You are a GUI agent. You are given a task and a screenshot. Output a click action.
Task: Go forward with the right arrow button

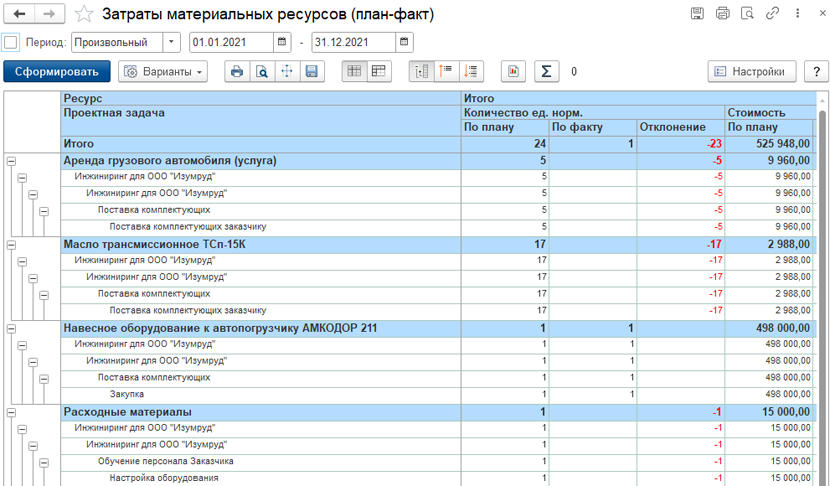coord(49,14)
